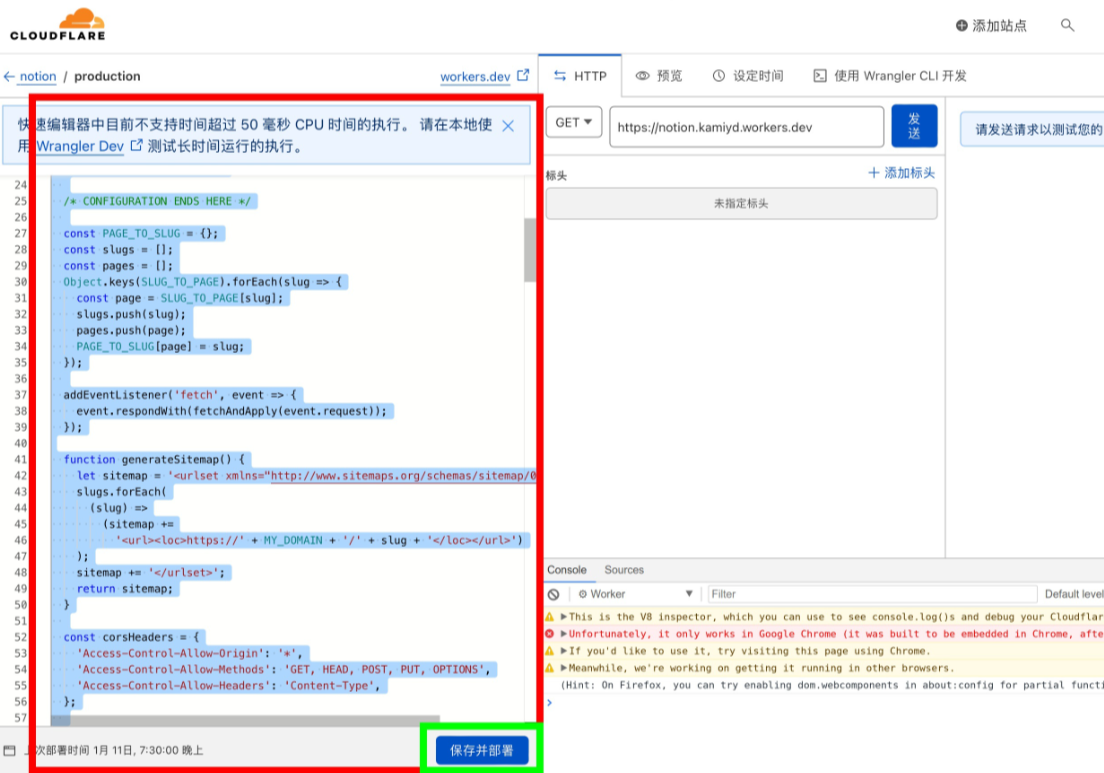Open workers.dev external link icon
The height and width of the screenshot is (773, 1104).
[523, 75]
